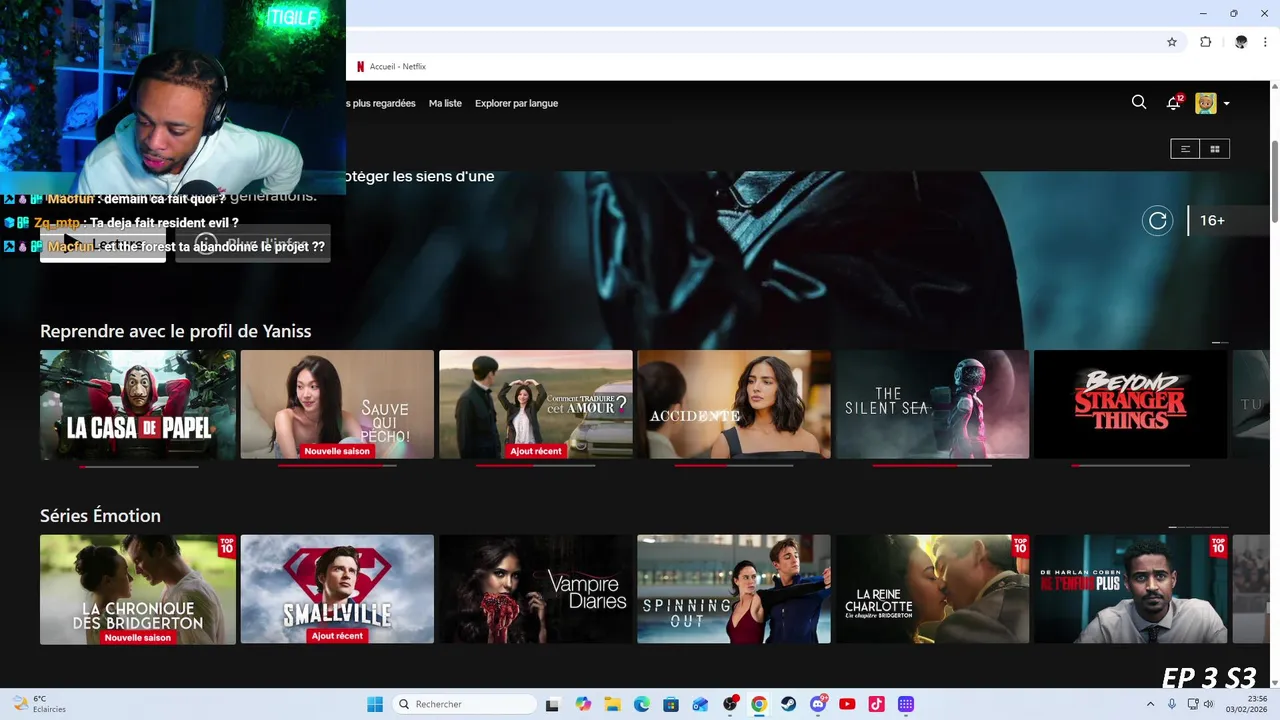
Task: Open TikTok app from taskbar
Action: coord(876,704)
